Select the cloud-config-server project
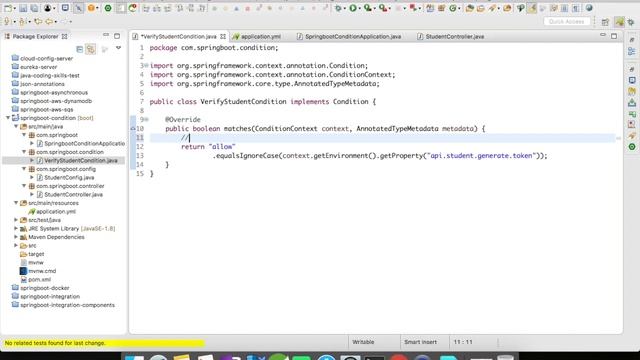The width and height of the screenshot is (640, 360). [x=47, y=58]
